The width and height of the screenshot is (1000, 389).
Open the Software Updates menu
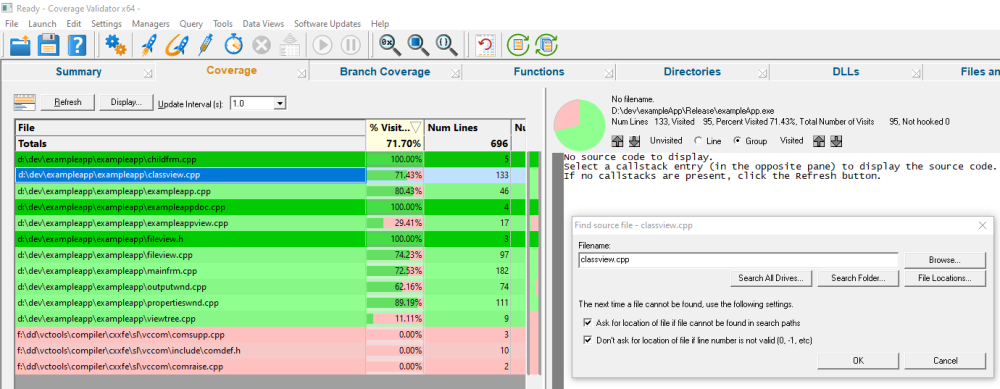tap(327, 24)
